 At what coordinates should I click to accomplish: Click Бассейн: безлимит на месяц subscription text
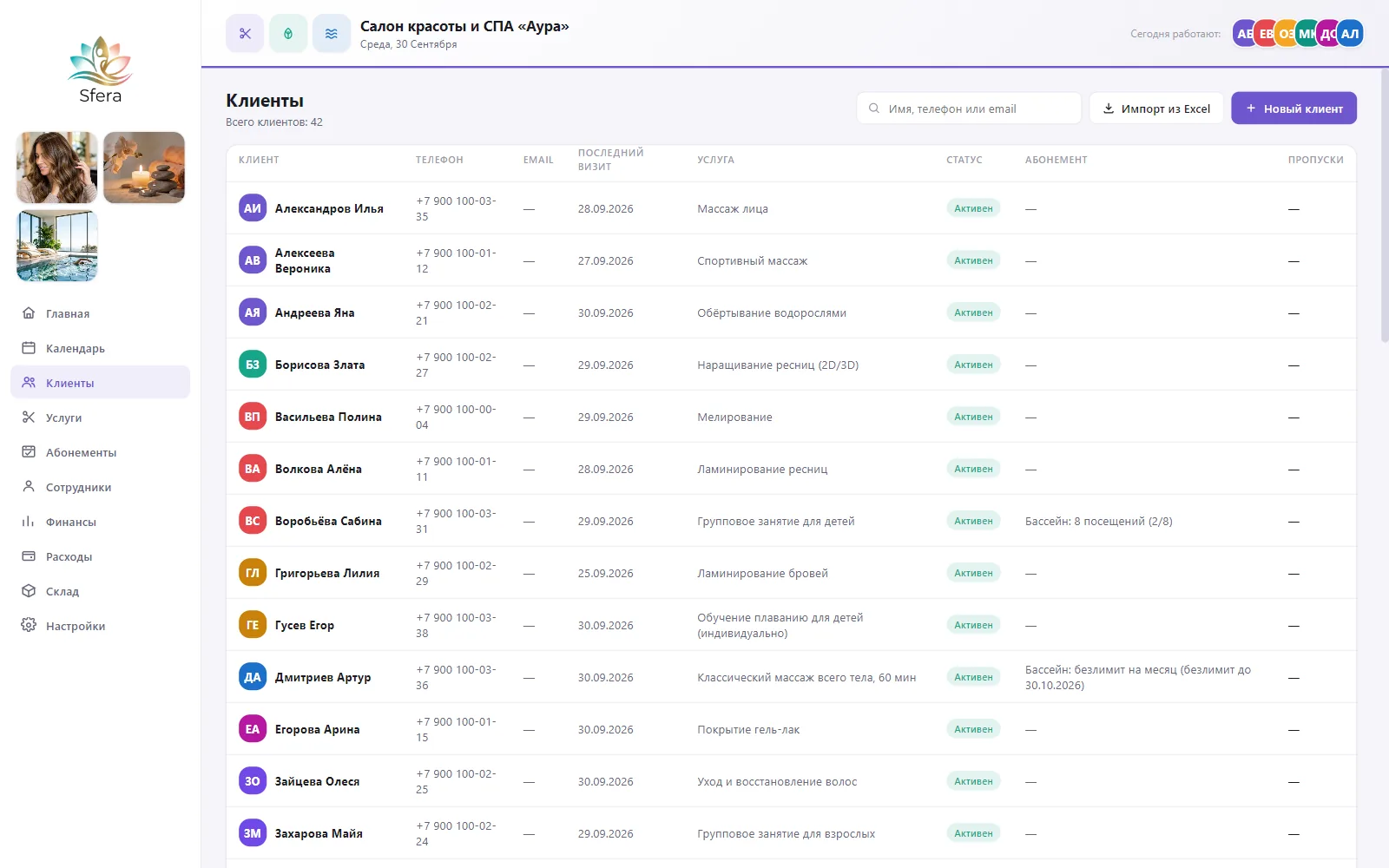pyautogui.click(x=1138, y=677)
